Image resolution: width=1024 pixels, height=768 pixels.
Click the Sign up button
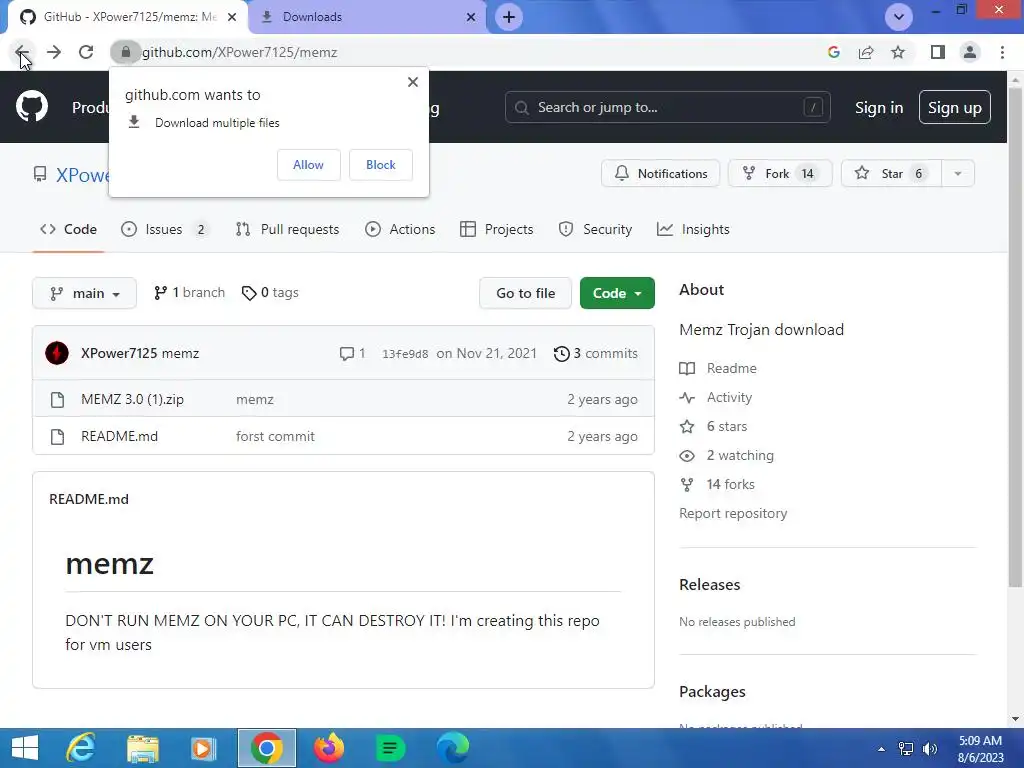click(955, 107)
